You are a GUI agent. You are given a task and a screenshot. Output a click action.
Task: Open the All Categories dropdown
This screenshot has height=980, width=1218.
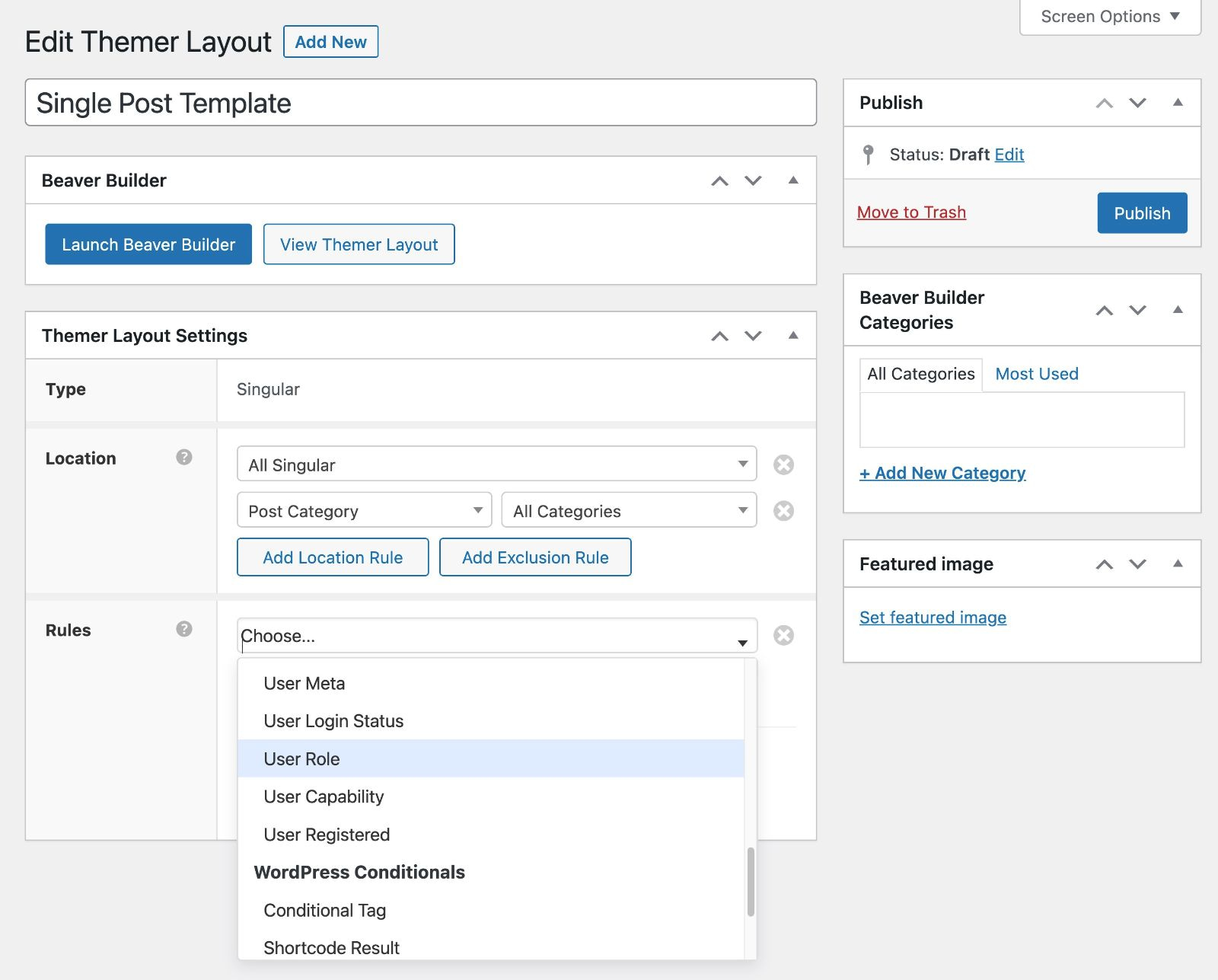tap(629, 511)
